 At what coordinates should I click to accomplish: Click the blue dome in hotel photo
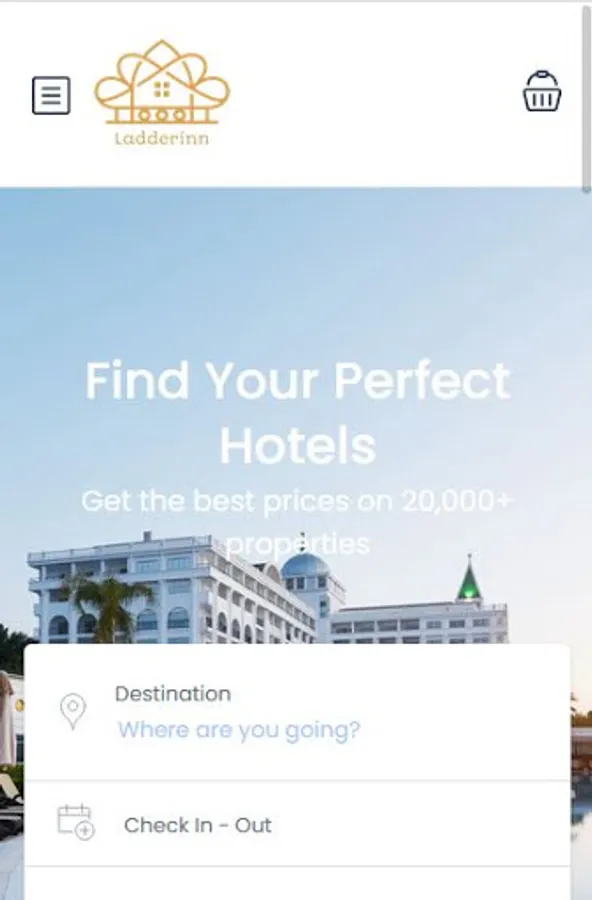304,566
